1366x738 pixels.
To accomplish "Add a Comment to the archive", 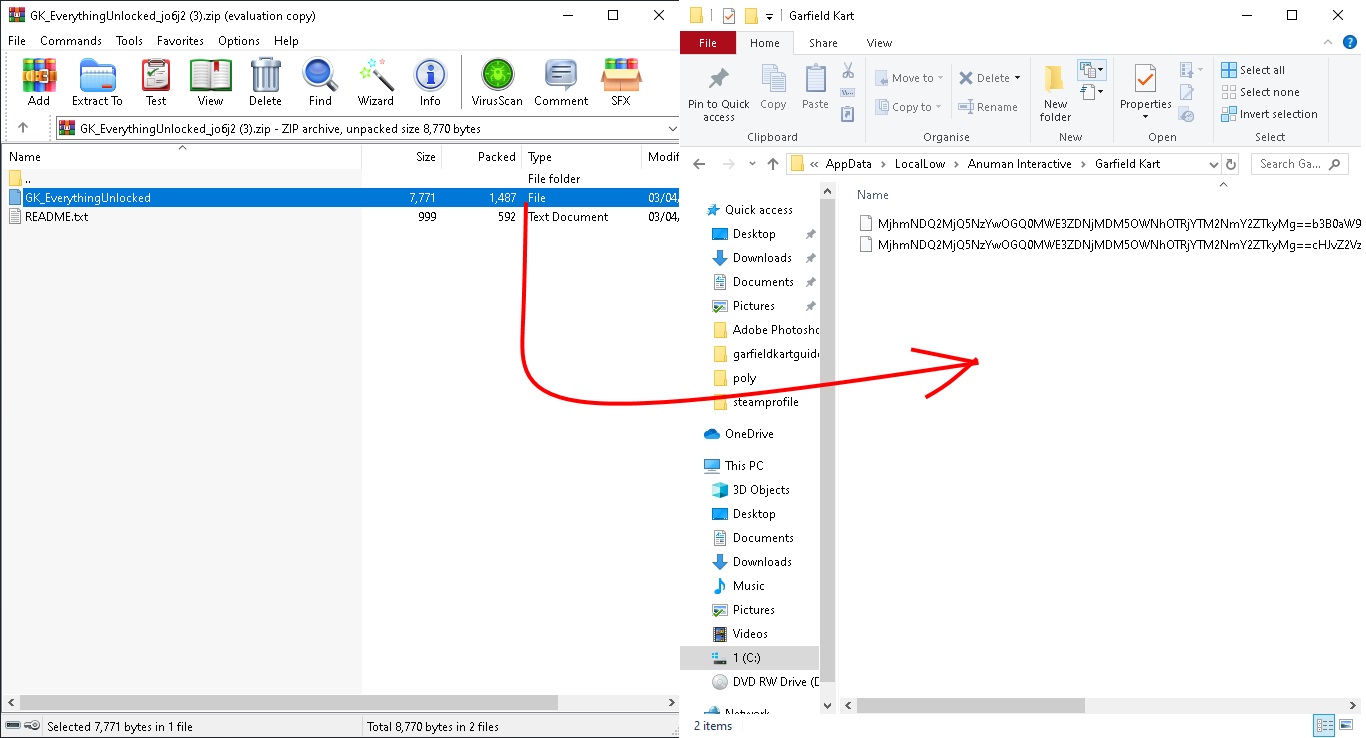I will [561, 82].
